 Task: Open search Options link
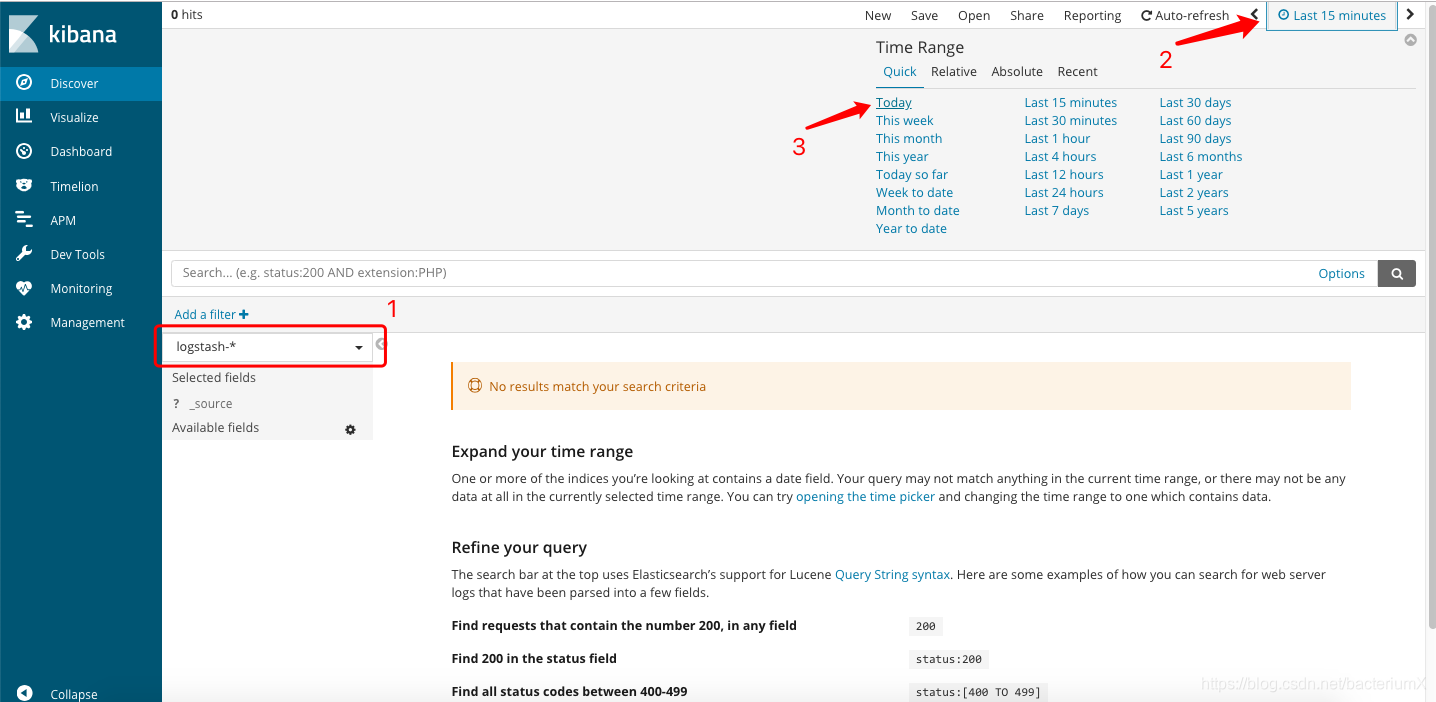point(1341,273)
